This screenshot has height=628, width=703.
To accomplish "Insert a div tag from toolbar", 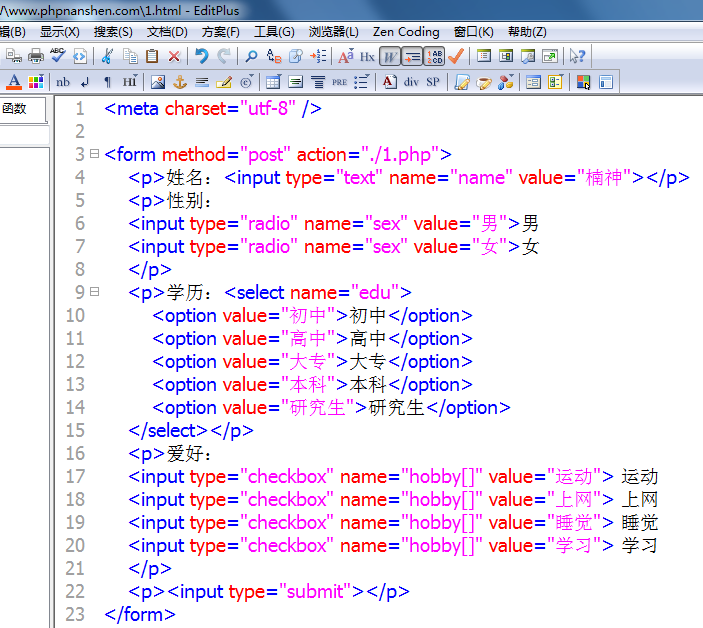I will (x=411, y=82).
